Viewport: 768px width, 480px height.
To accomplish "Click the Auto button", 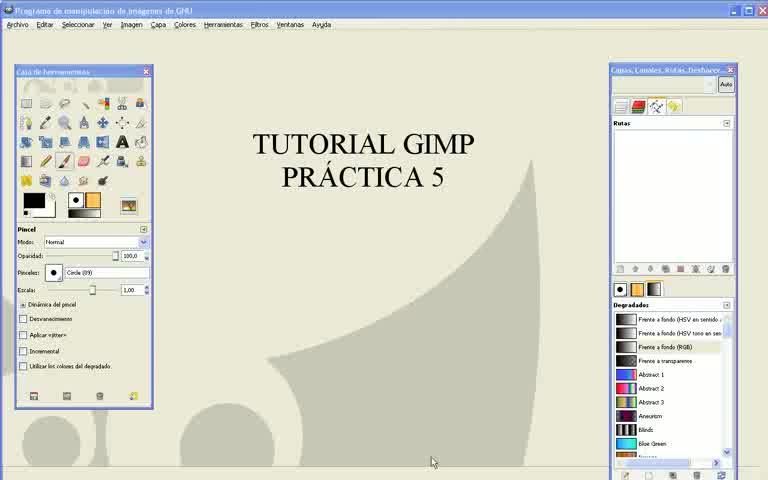I will point(726,85).
